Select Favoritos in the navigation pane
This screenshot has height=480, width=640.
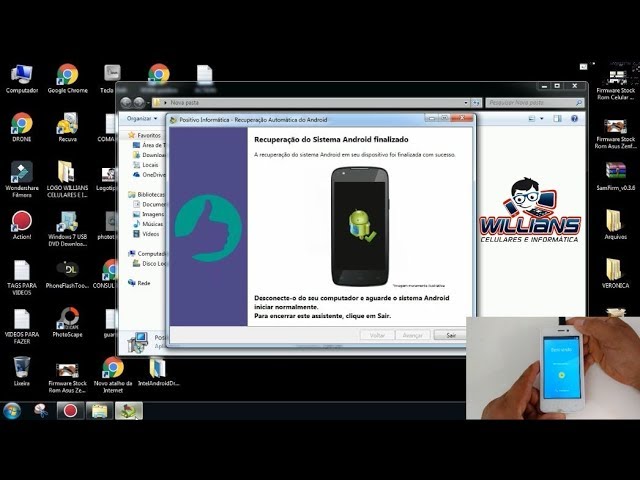click(148, 135)
